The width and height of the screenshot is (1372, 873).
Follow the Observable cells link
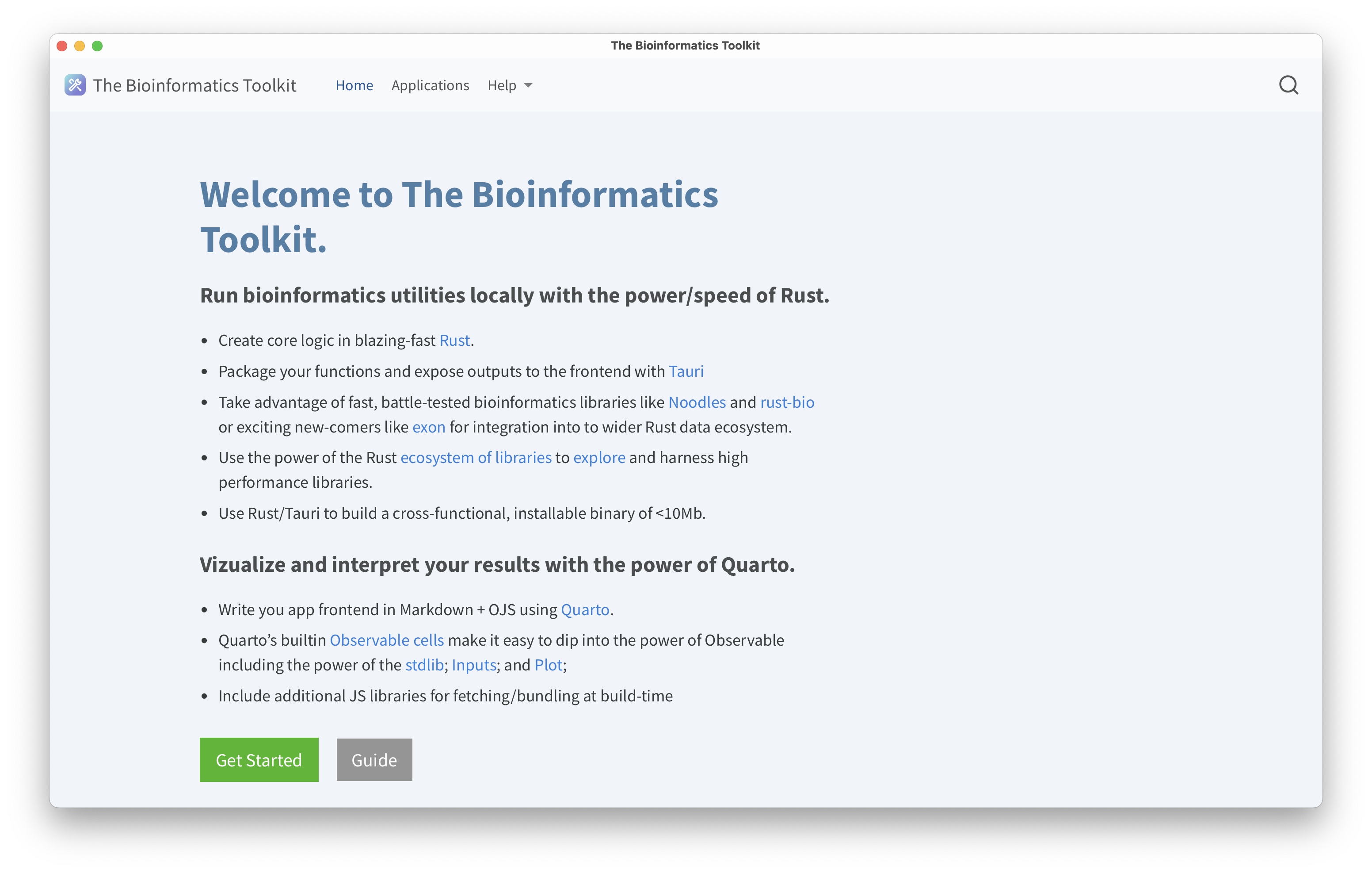pos(386,640)
